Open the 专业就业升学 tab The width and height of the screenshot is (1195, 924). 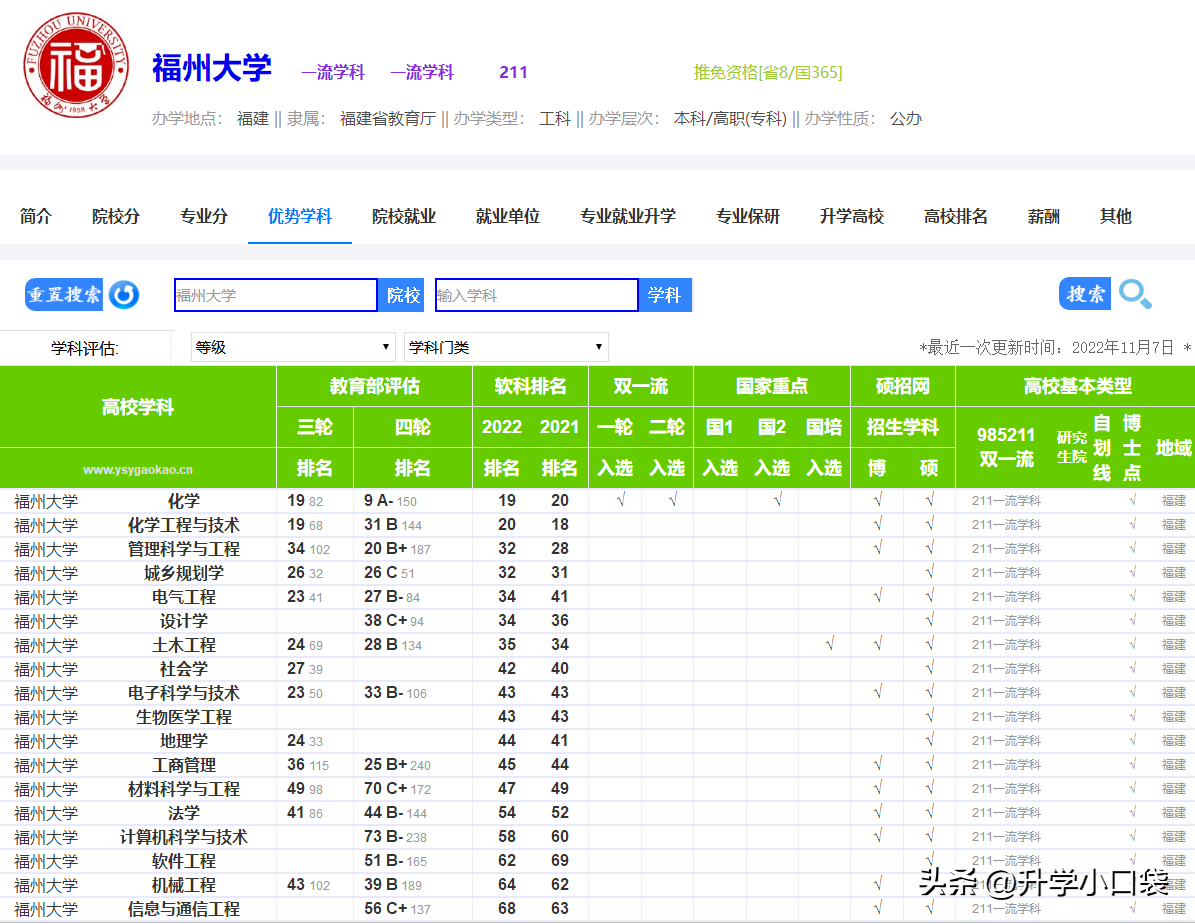627,217
